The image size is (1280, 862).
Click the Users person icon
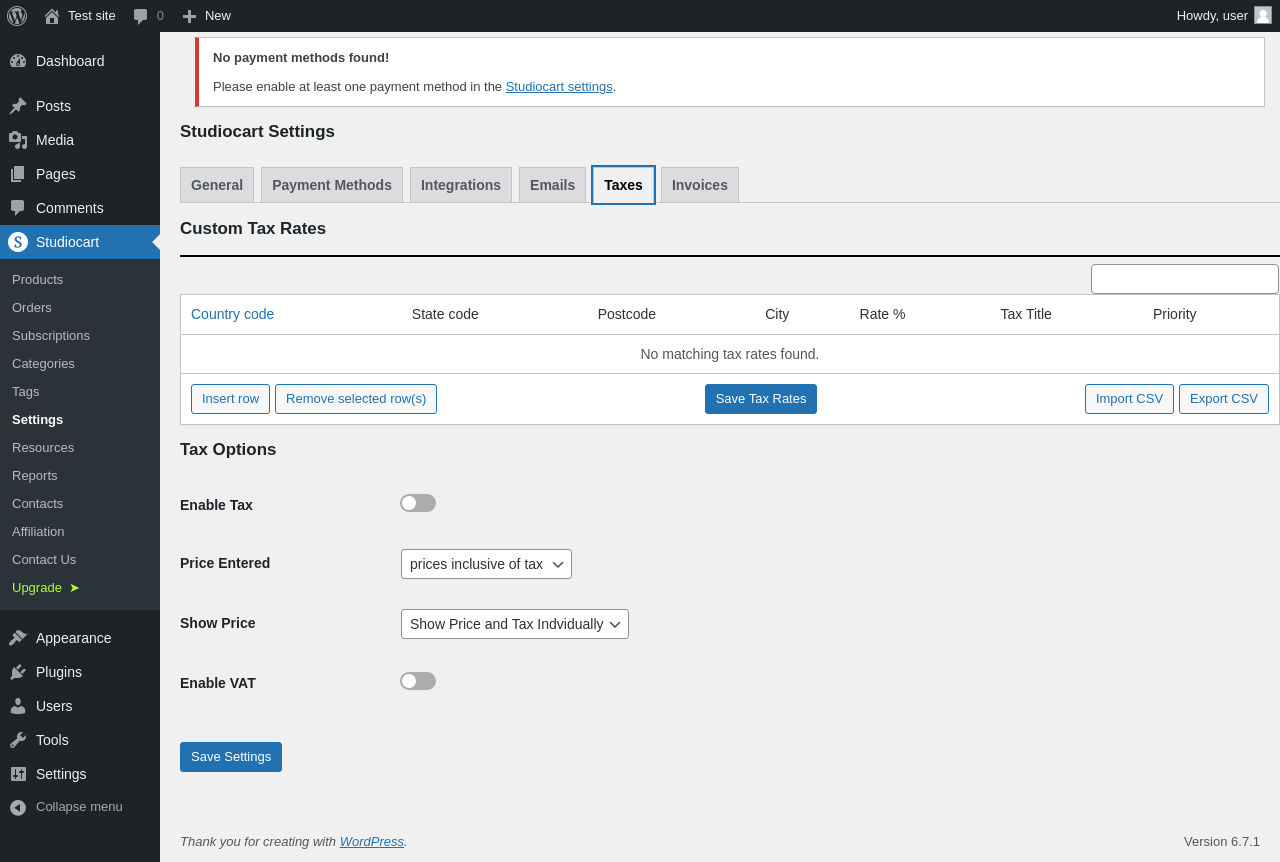18,706
